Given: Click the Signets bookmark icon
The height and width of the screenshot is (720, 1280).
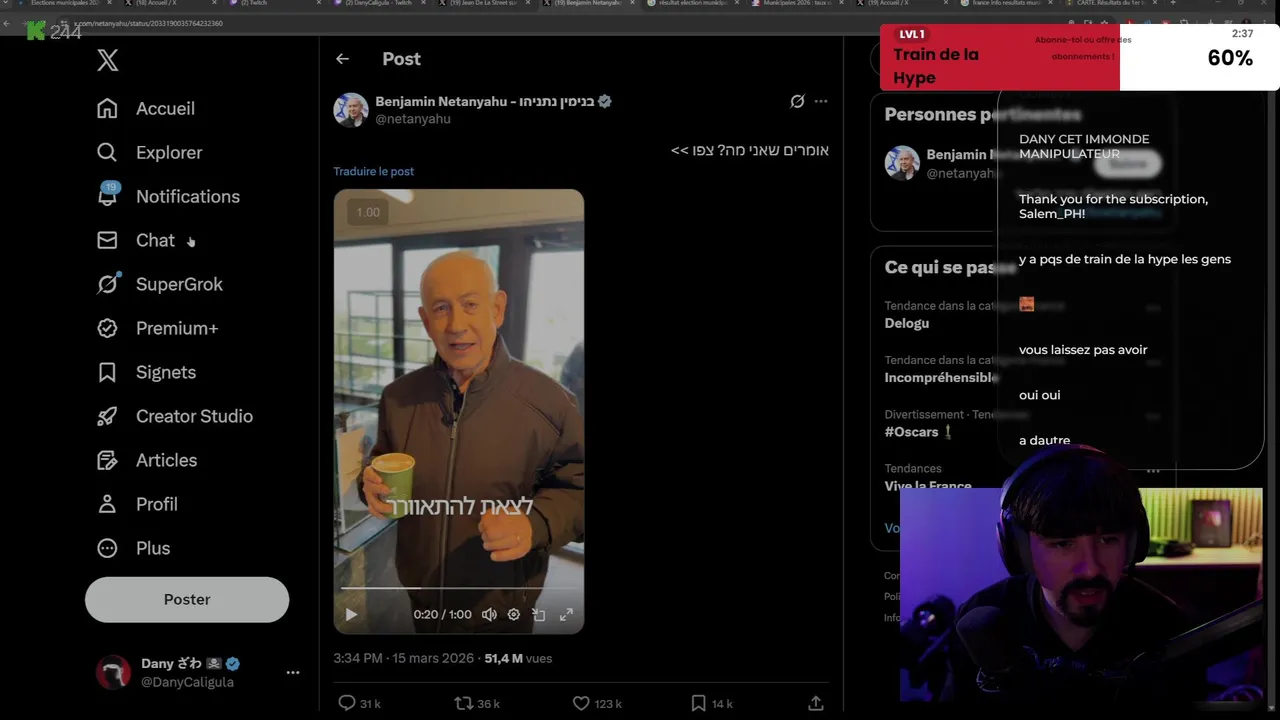Looking at the screenshot, I should click(x=107, y=372).
